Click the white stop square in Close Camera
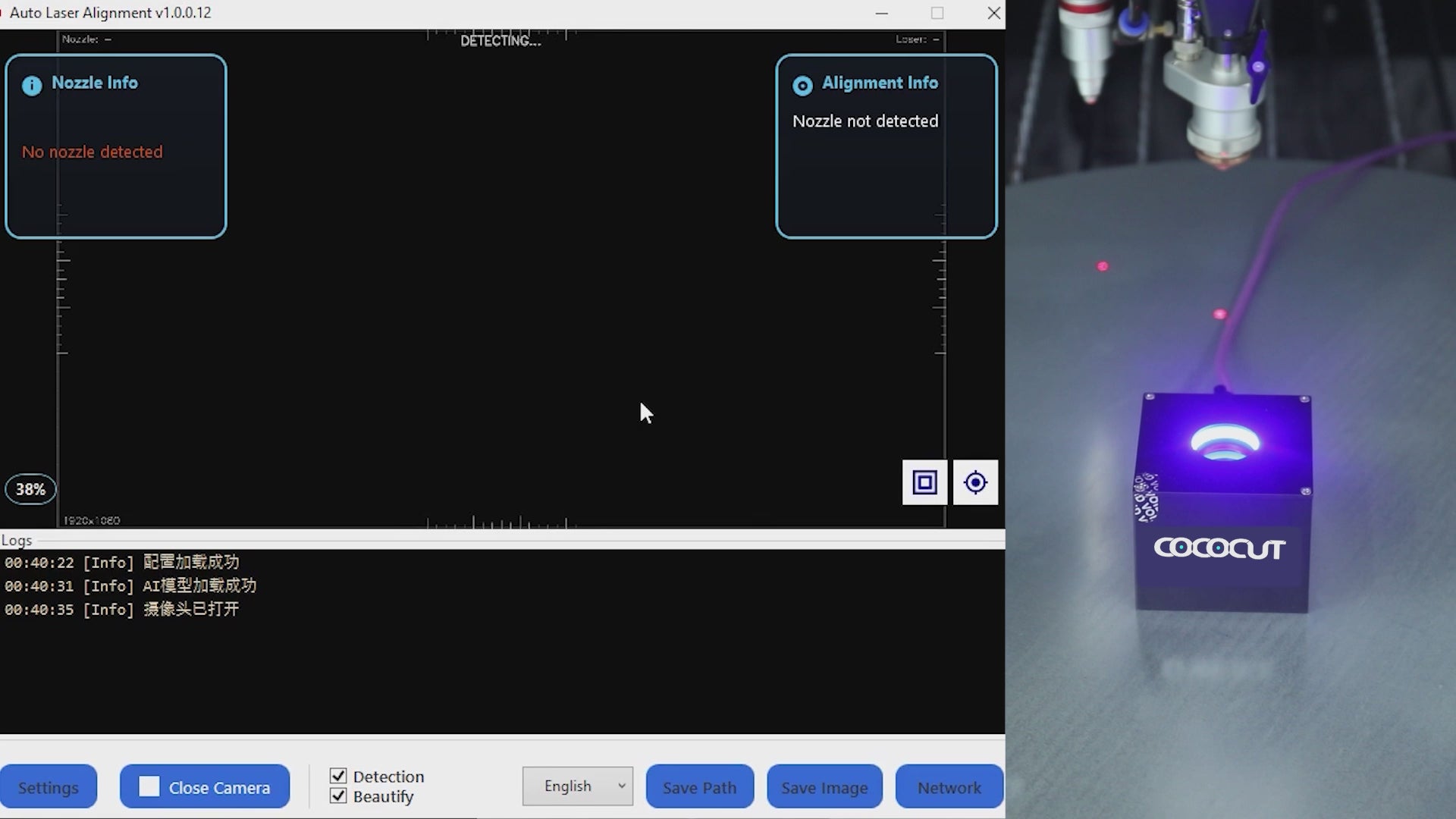This screenshot has height=819, width=1456. (149, 786)
